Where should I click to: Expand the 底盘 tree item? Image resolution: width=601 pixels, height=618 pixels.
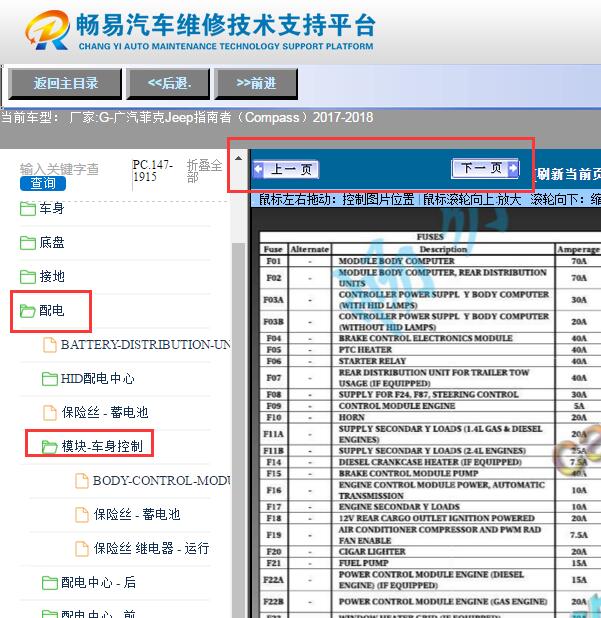click(x=52, y=242)
